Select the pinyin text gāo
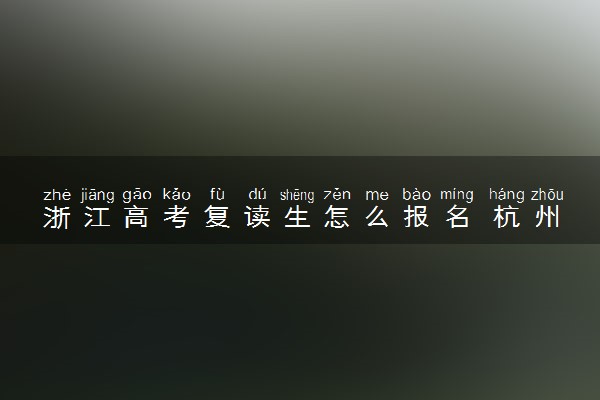The image size is (600, 400). tap(137, 195)
